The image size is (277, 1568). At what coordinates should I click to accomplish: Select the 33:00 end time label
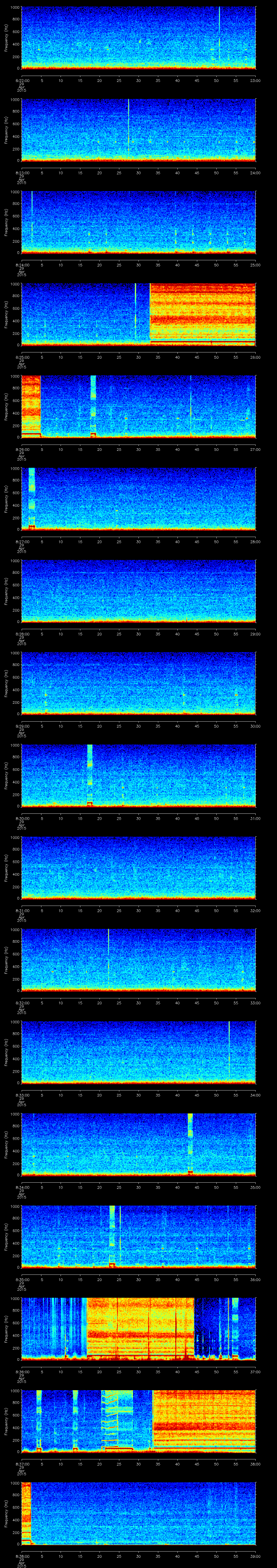[x=256, y=1003]
